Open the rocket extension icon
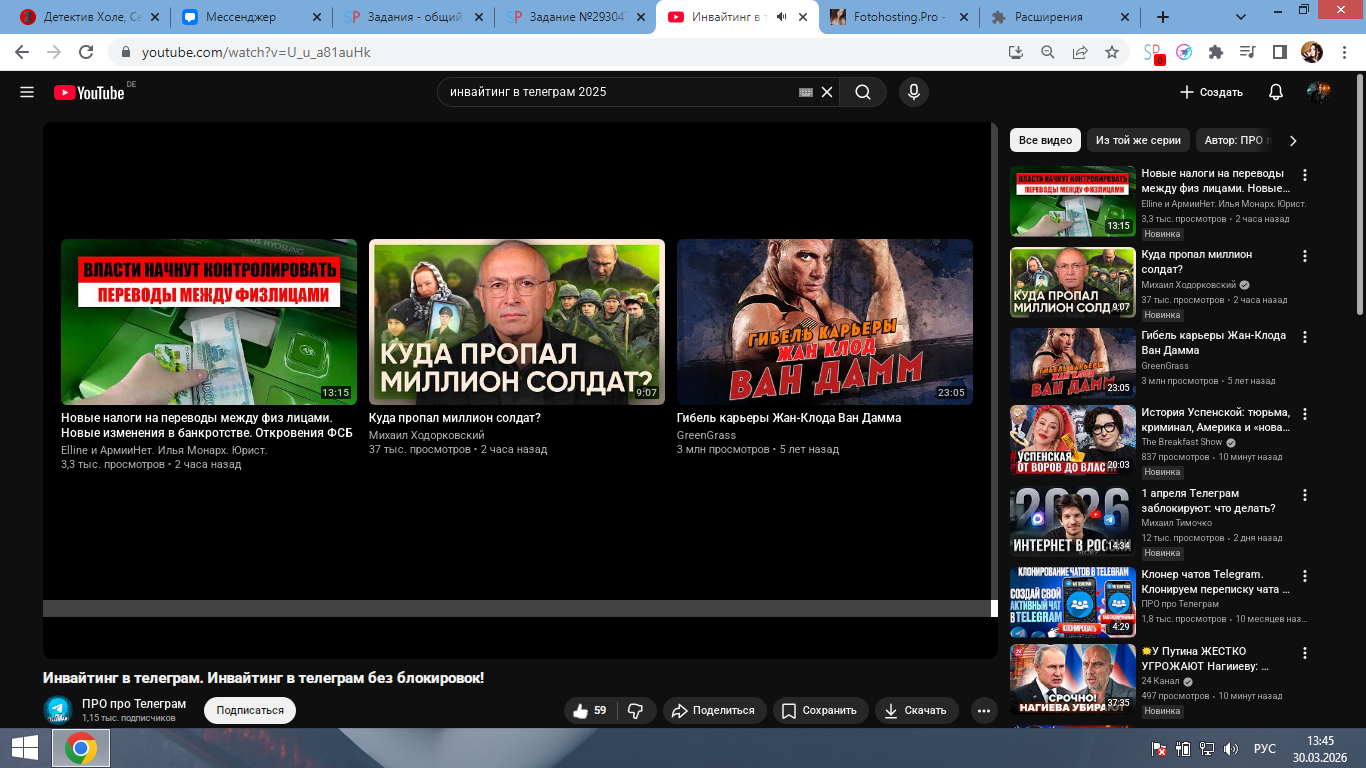Screen dimensions: 1366x768 click(x=1184, y=52)
